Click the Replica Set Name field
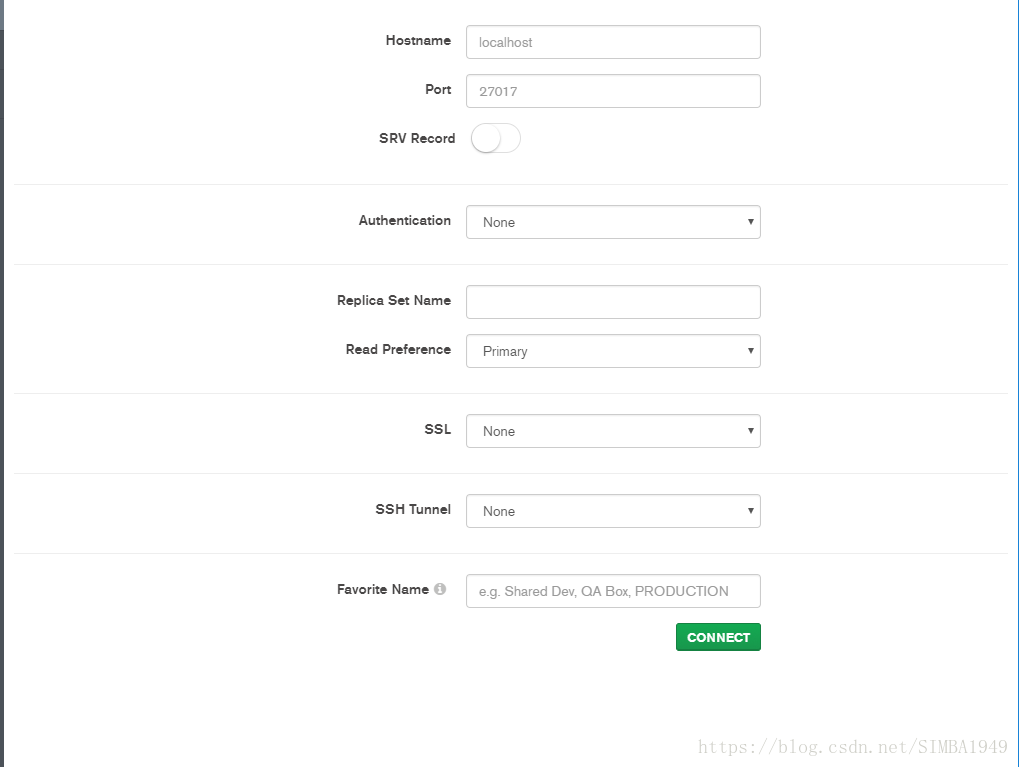The image size is (1019, 767). point(613,302)
